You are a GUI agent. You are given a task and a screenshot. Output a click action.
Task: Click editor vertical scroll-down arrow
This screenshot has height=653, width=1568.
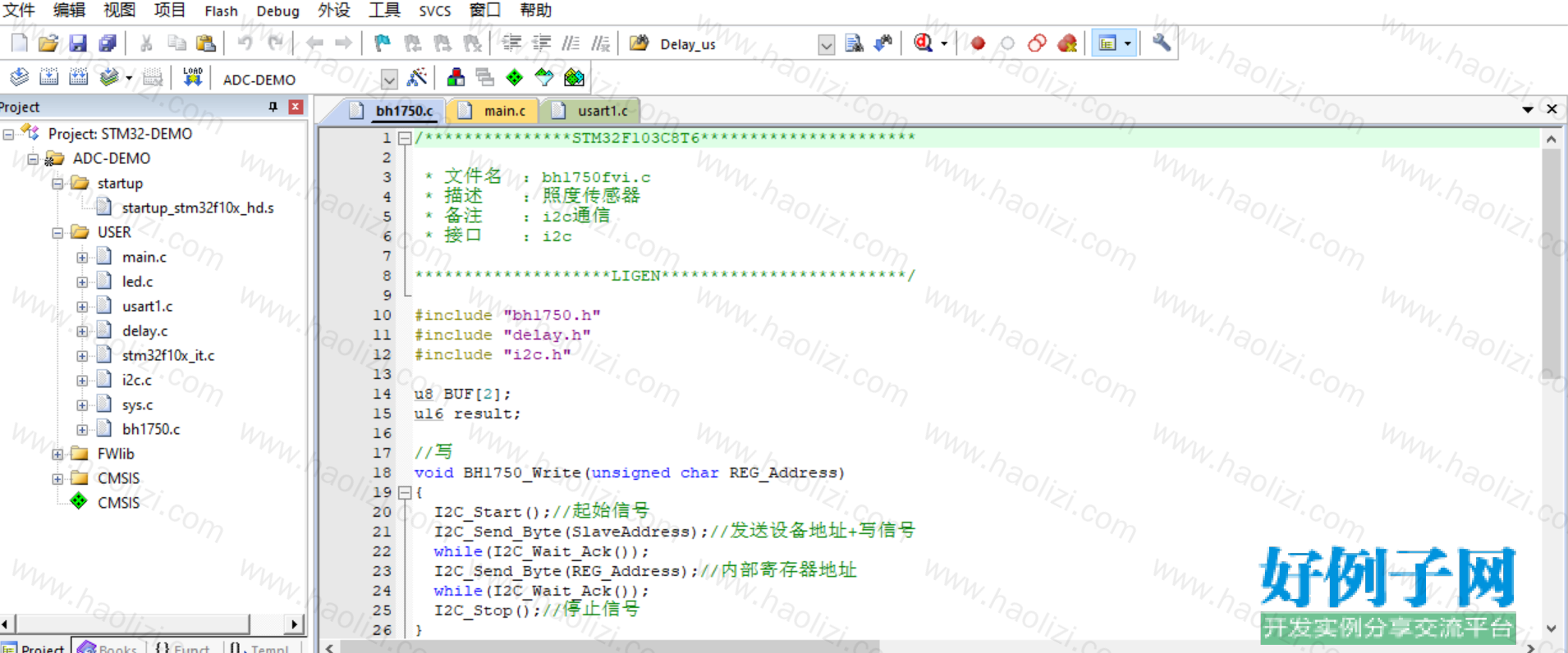(1551, 628)
